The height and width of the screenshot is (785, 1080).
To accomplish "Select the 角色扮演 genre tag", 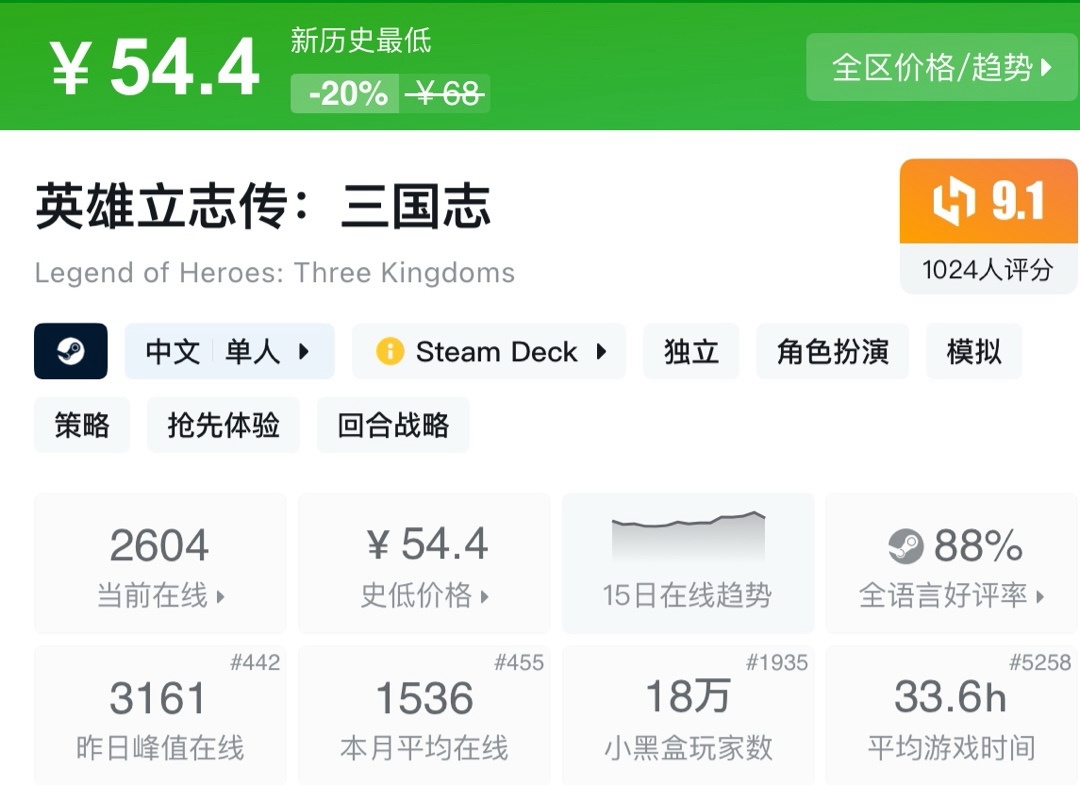I will pos(832,352).
